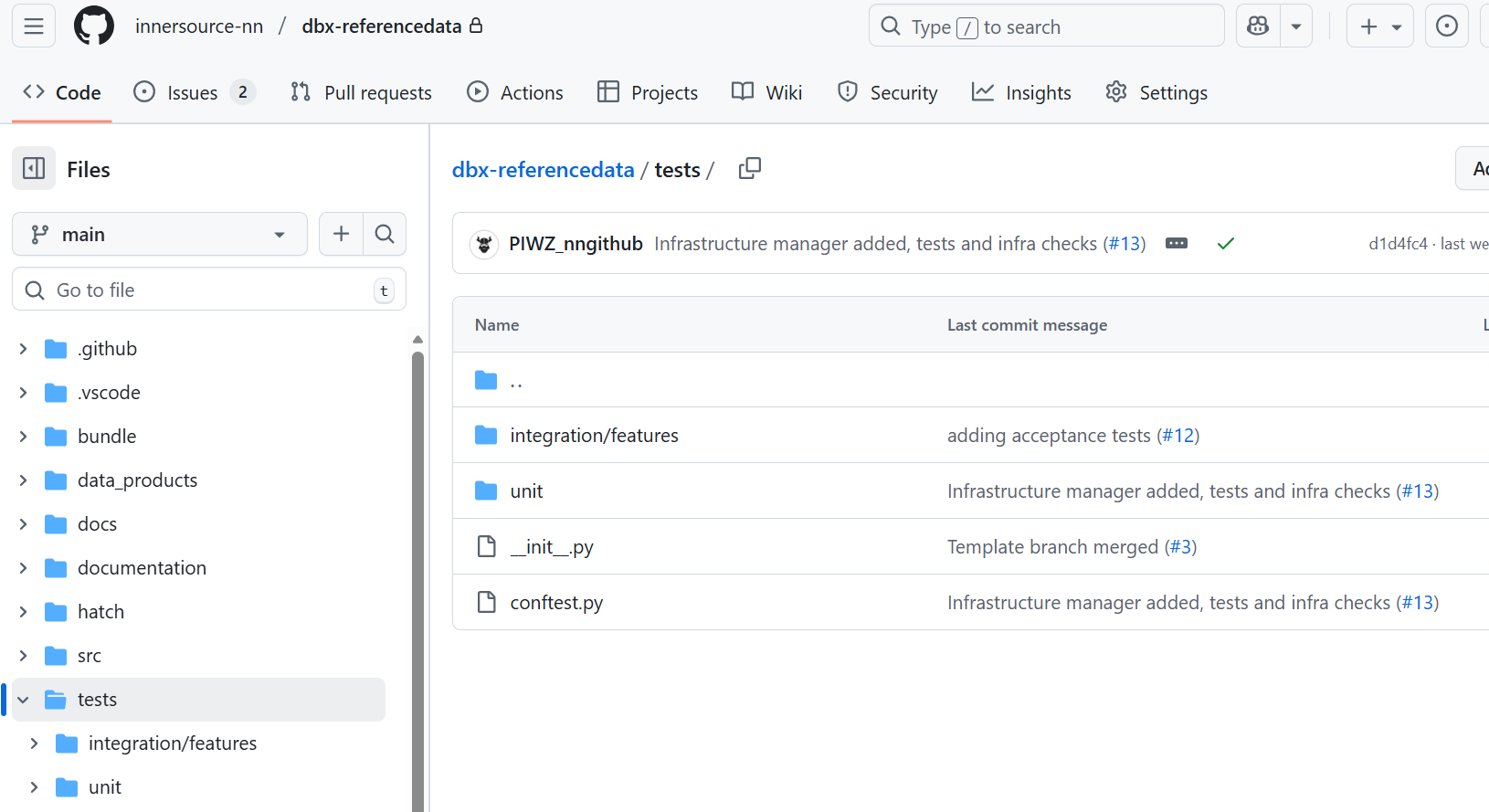The width and height of the screenshot is (1489, 812).
Task: Copy the path with the copy icon
Action: point(750,169)
